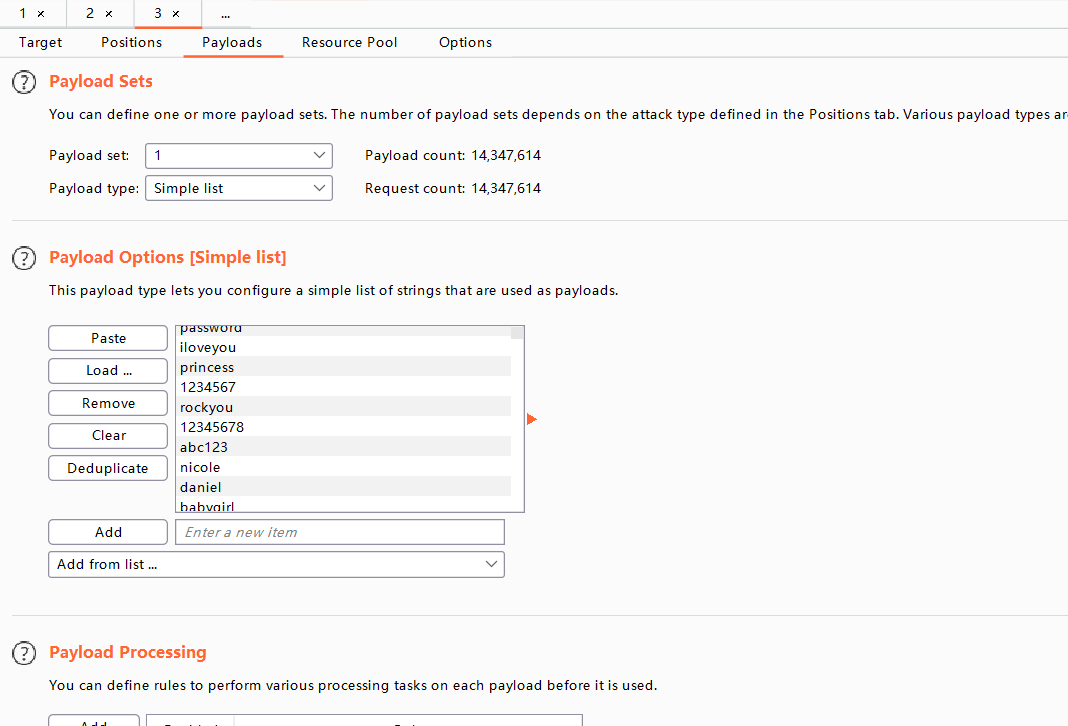Viewport: 1068px width, 726px height.
Task: Open the Payload type dropdown
Action: tap(239, 188)
